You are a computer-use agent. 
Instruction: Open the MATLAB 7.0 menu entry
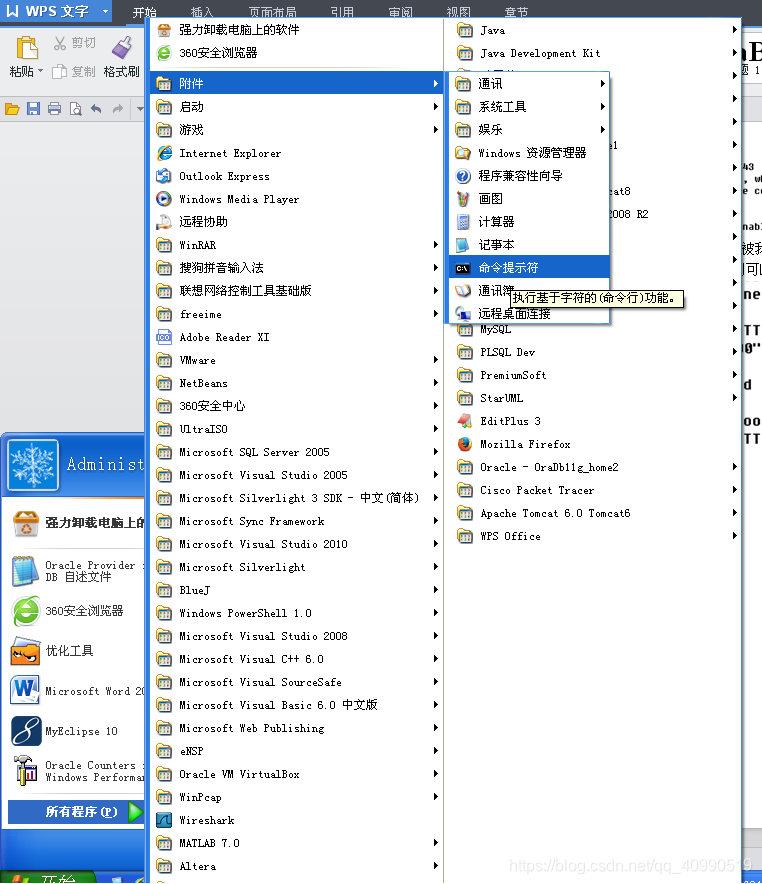(x=296, y=843)
